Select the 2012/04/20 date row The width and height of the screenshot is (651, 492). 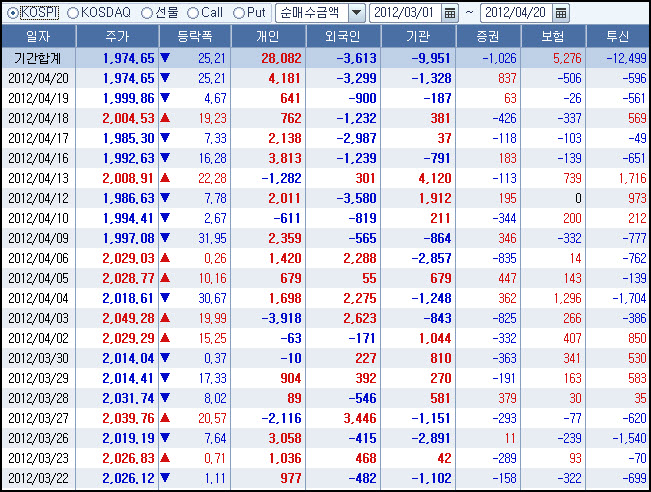pyautogui.click(x=325, y=78)
